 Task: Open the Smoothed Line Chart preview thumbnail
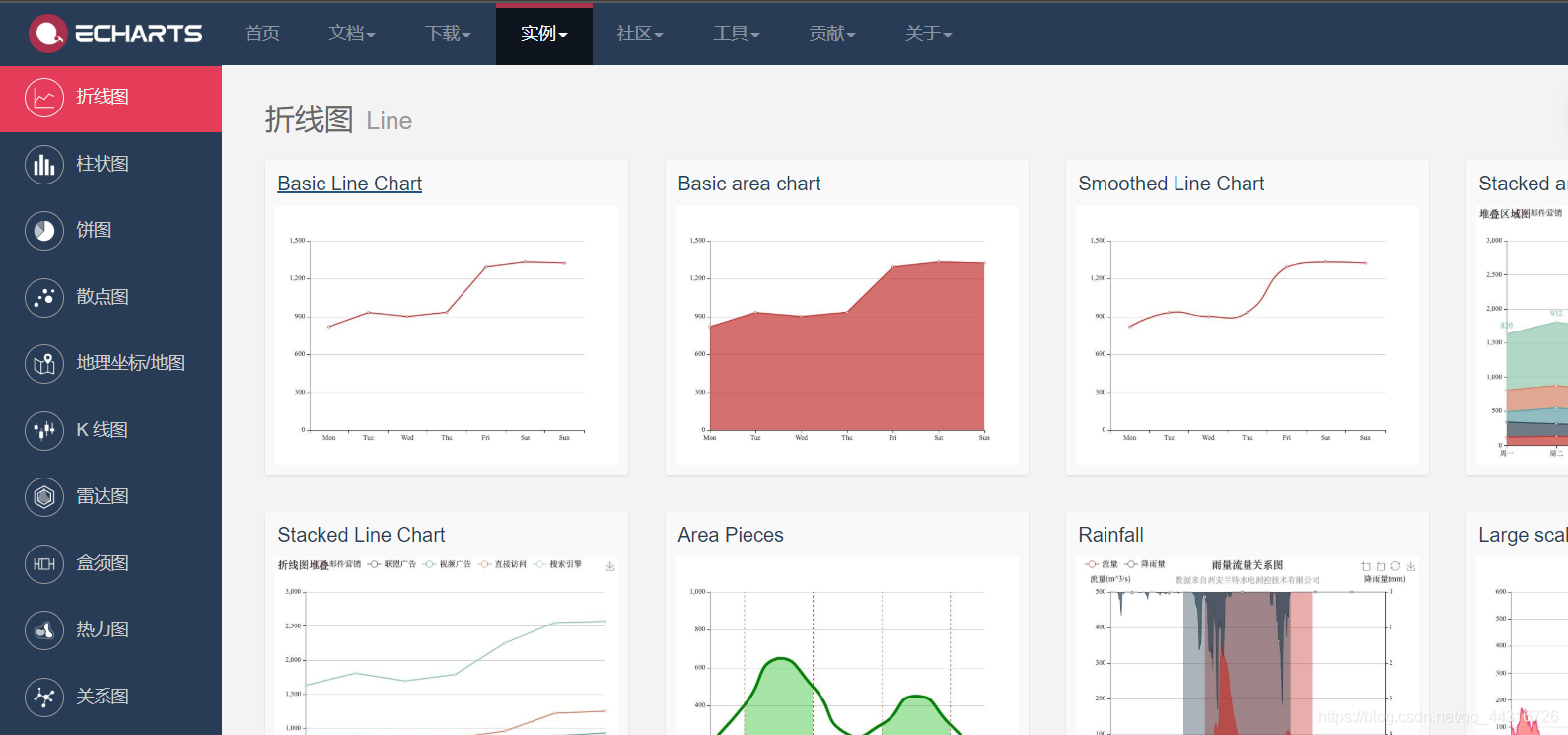point(1247,335)
